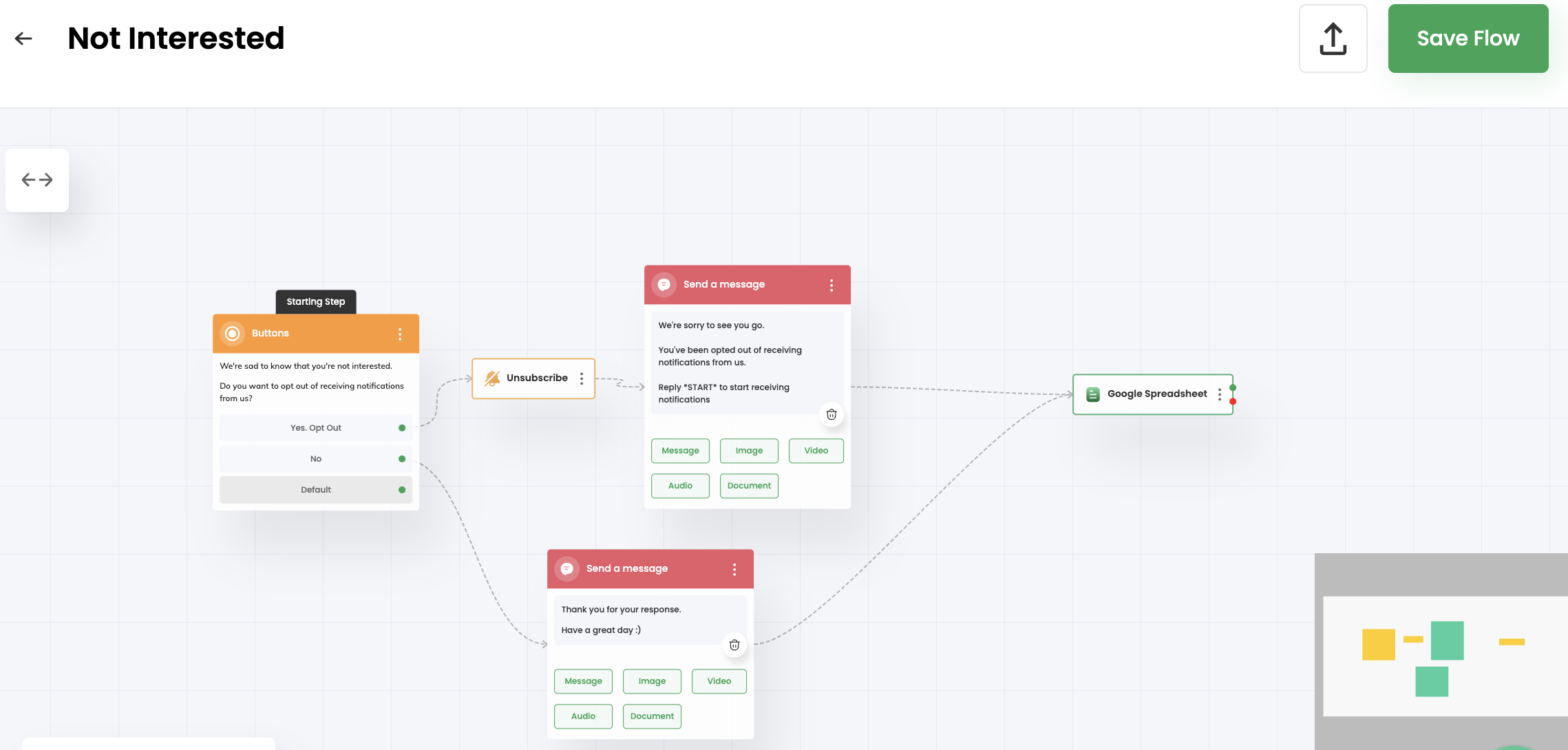Screen dimensions: 1568x750
Task: Click the green connector dot on No row
Action: pos(402,459)
